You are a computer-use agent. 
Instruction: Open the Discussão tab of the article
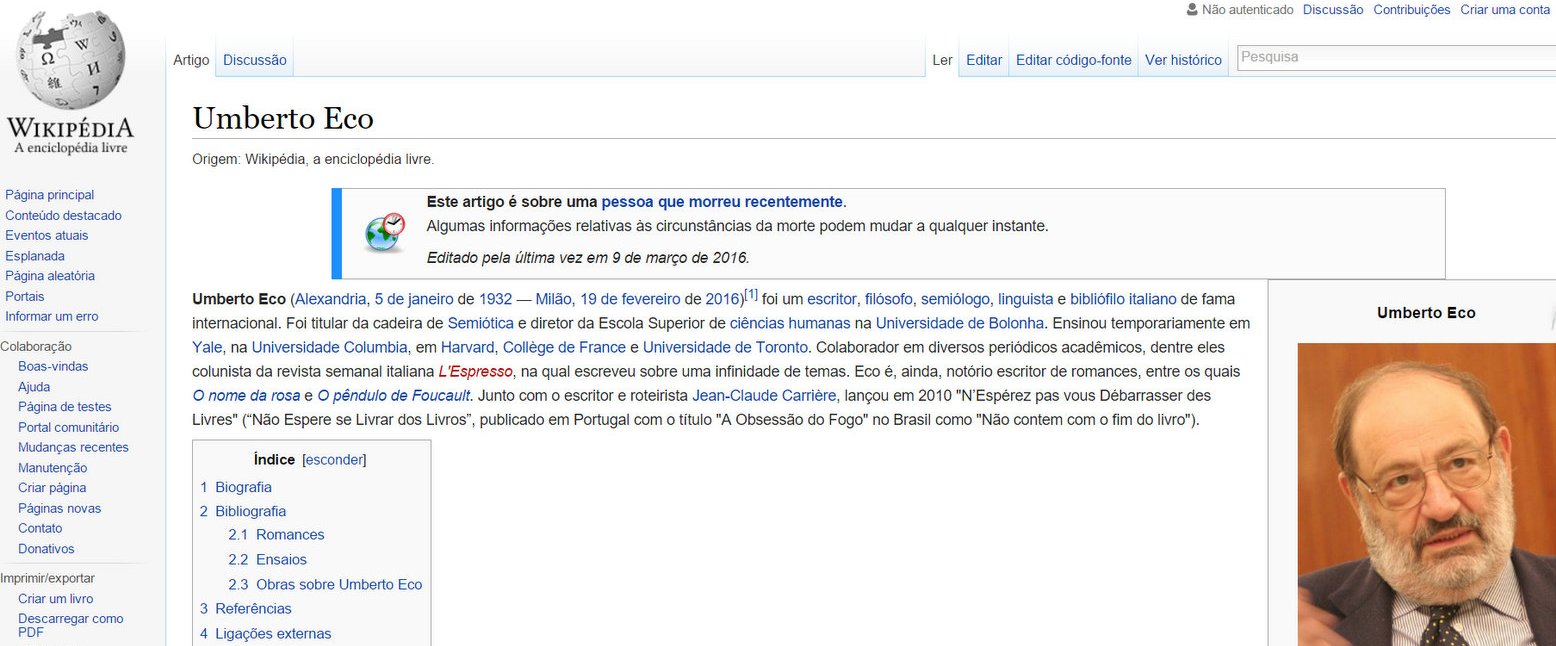pyautogui.click(x=254, y=60)
